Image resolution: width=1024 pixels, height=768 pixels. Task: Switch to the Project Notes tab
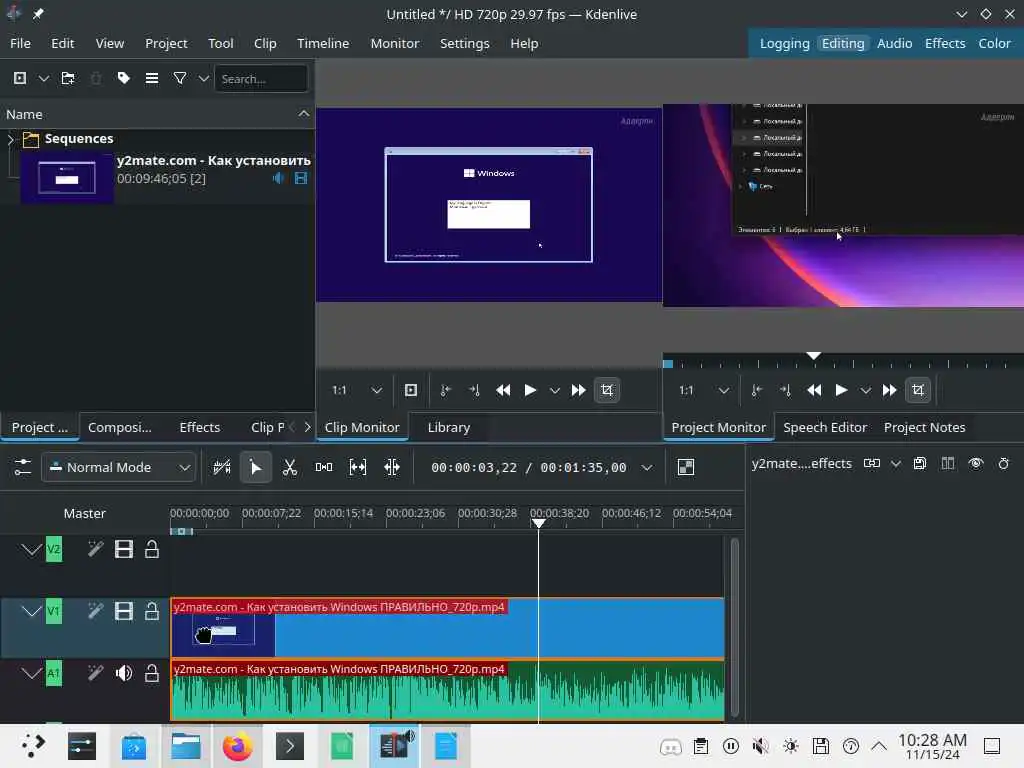[924, 427]
